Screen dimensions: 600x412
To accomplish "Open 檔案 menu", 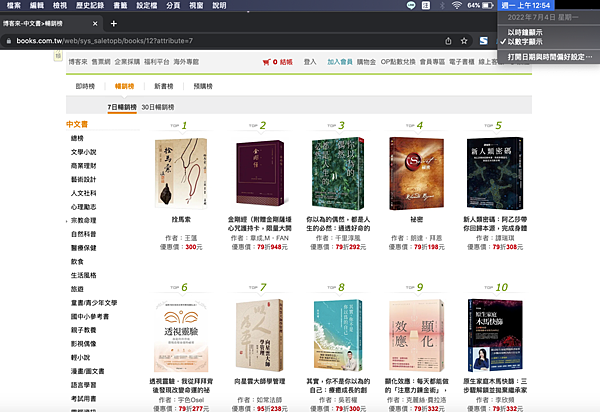I will click(14, 5).
